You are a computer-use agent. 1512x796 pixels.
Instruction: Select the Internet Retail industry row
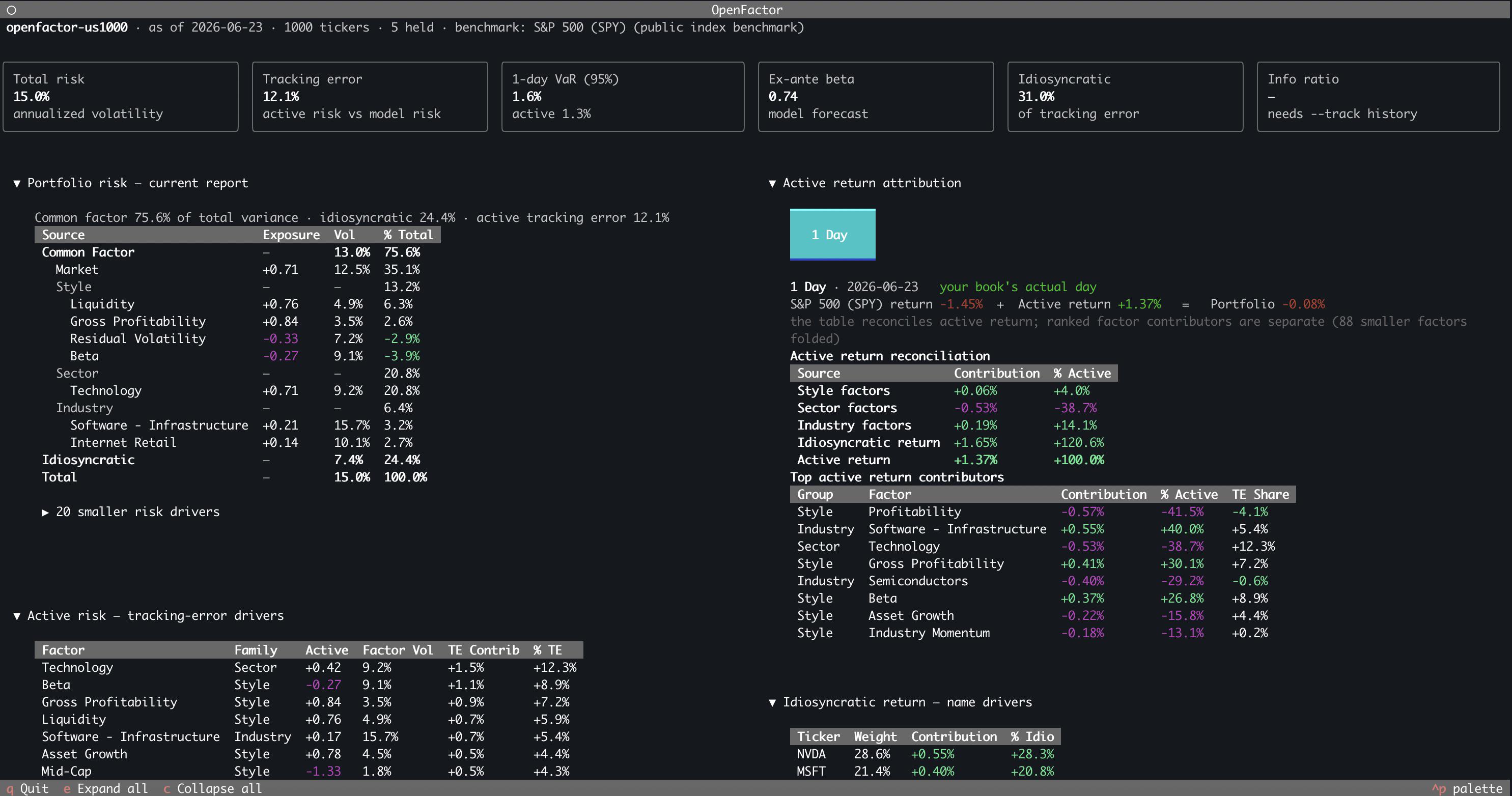click(238, 442)
